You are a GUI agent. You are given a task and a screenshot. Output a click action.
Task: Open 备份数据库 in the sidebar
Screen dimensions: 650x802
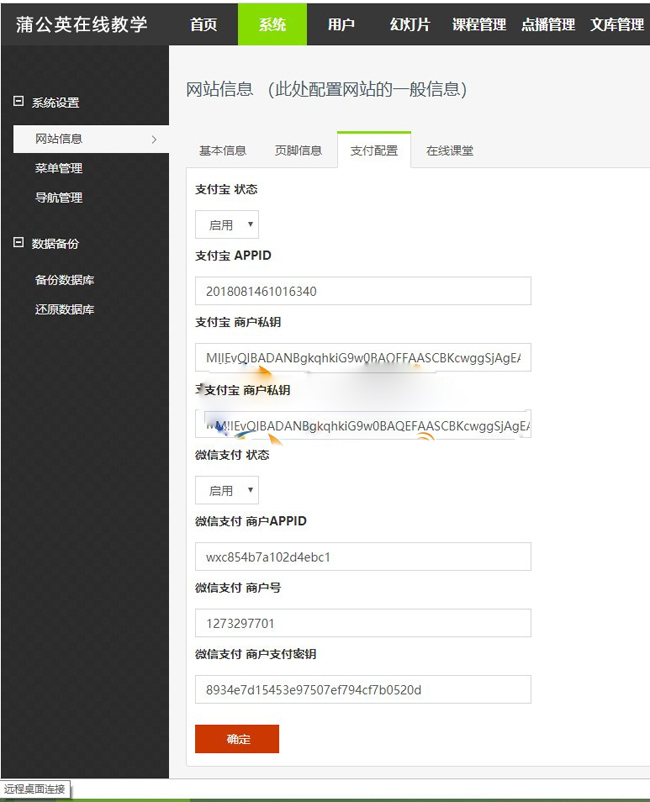click(65, 280)
